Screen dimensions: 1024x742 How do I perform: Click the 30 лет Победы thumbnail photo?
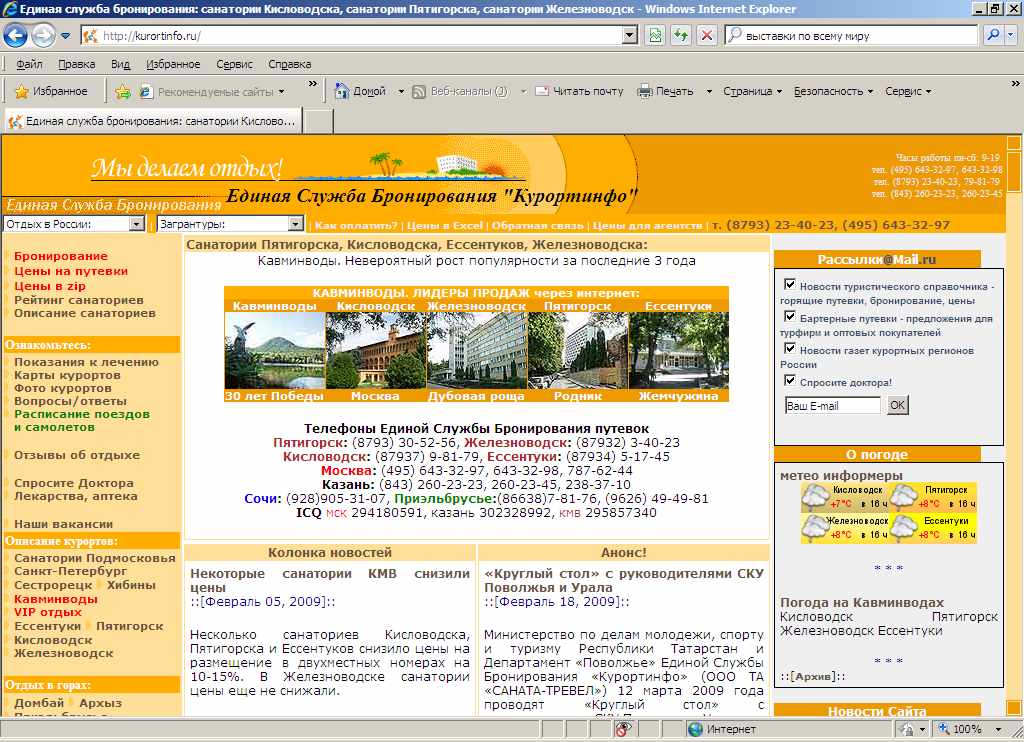tap(274, 351)
